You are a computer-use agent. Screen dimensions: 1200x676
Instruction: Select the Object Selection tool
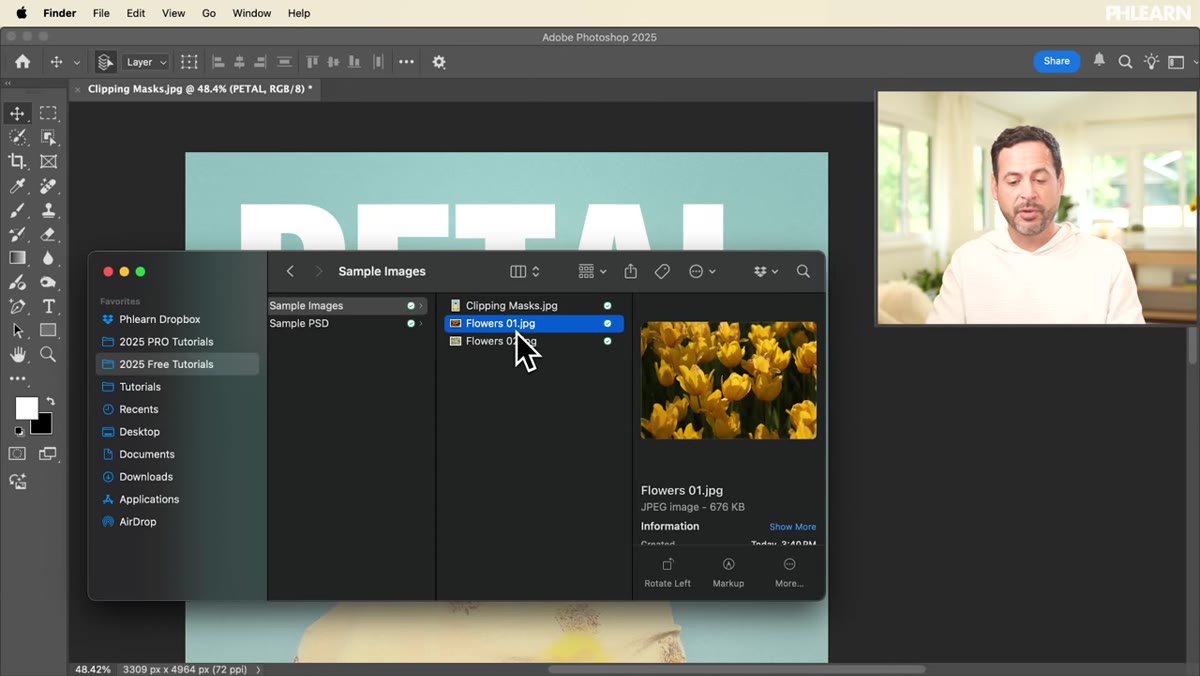[x=48, y=137]
